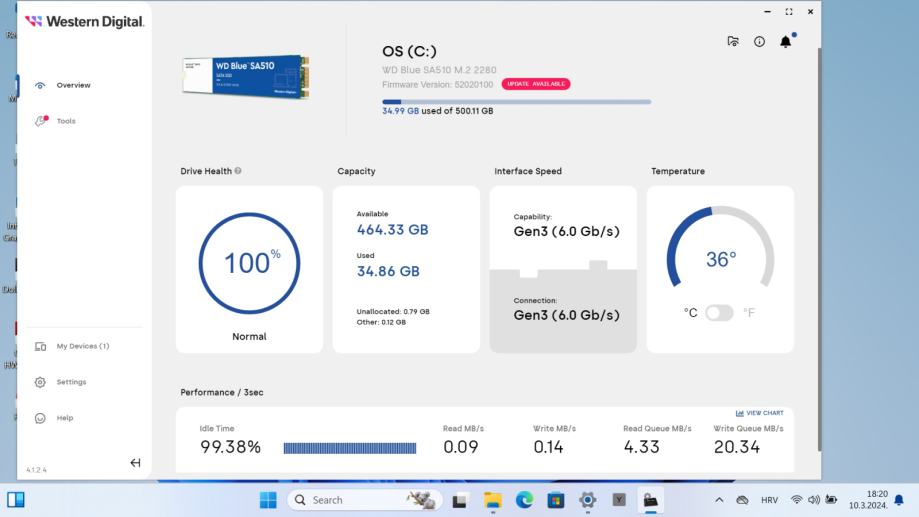This screenshot has width=919, height=517.
Task: Toggle temperature unit between °C and °F
Action: 719,313
